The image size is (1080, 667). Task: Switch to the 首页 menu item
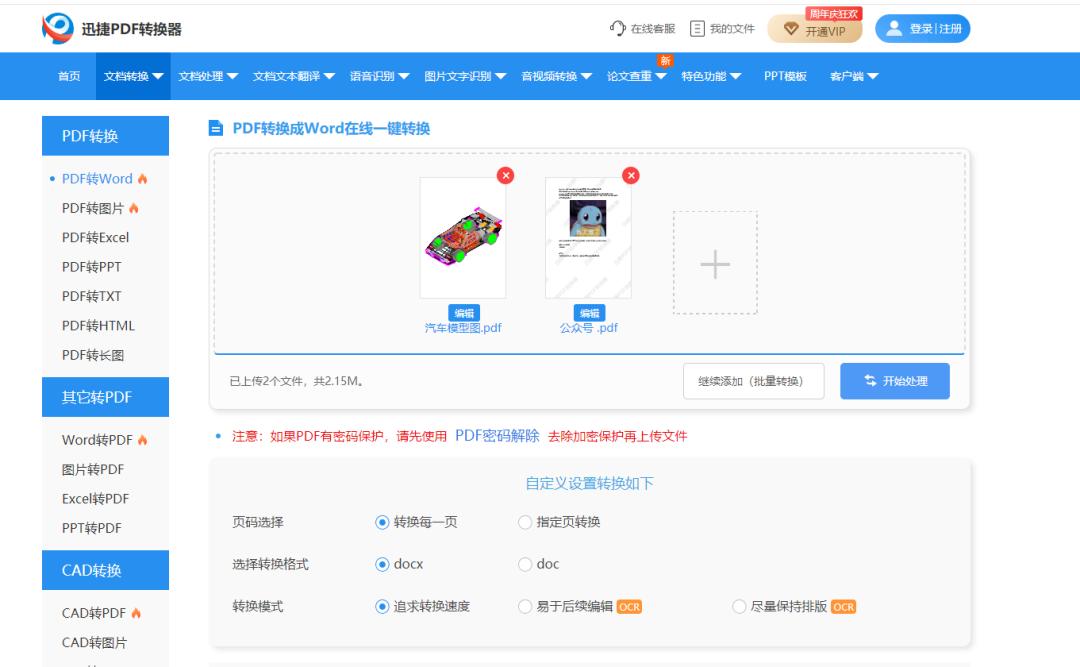[x=67, y=75]
